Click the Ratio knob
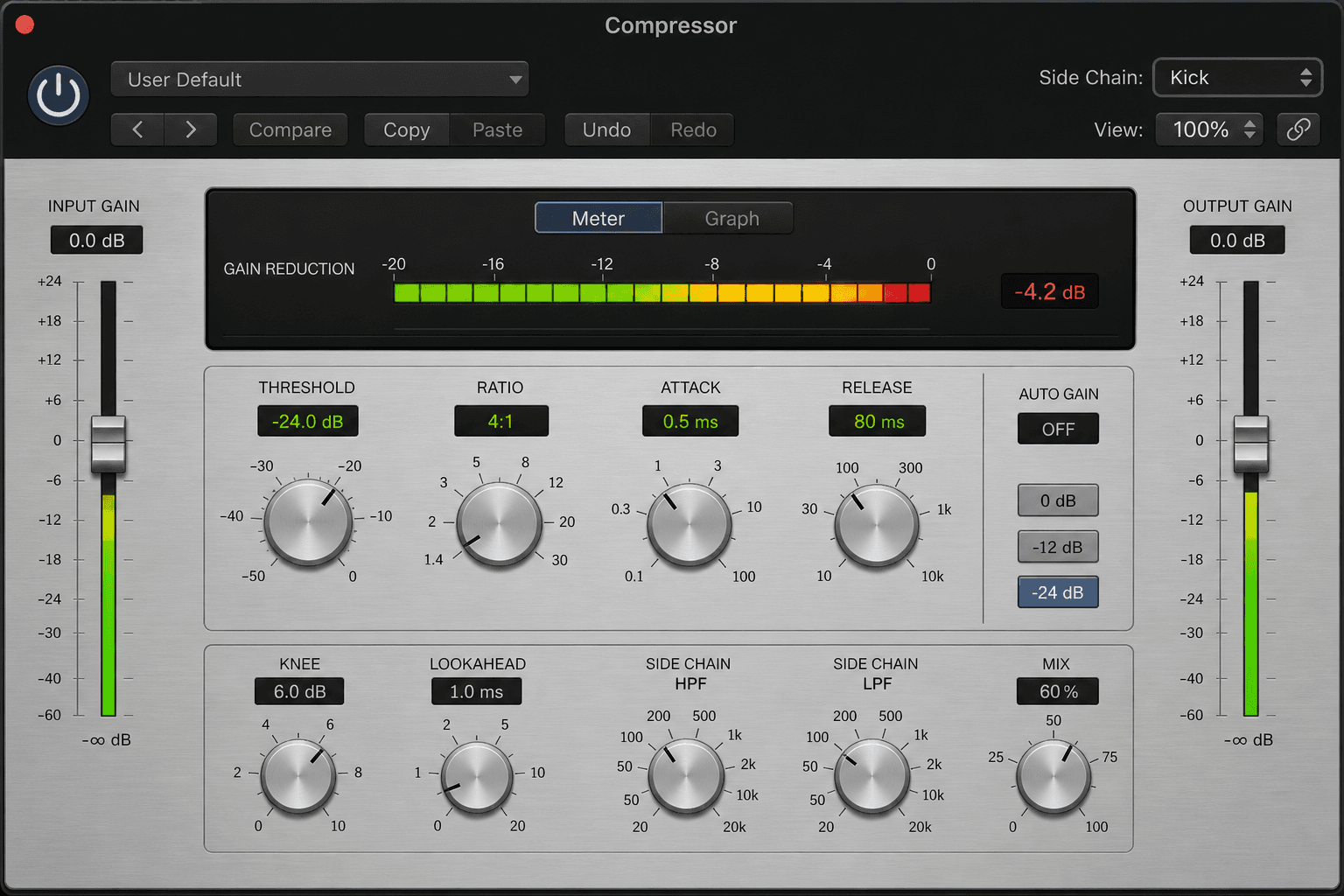1344x896 pixels. tap(500, 523)
